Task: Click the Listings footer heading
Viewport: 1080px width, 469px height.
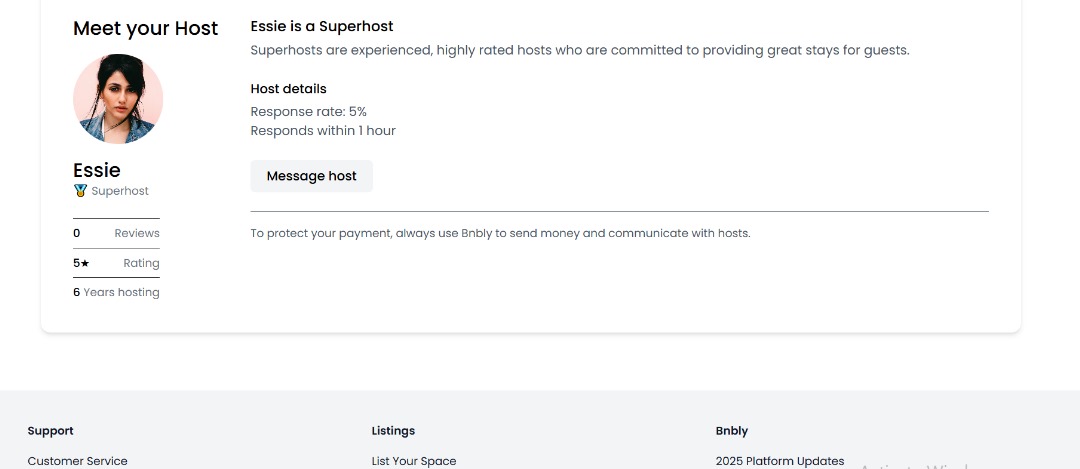Action: tap(393, 431)
